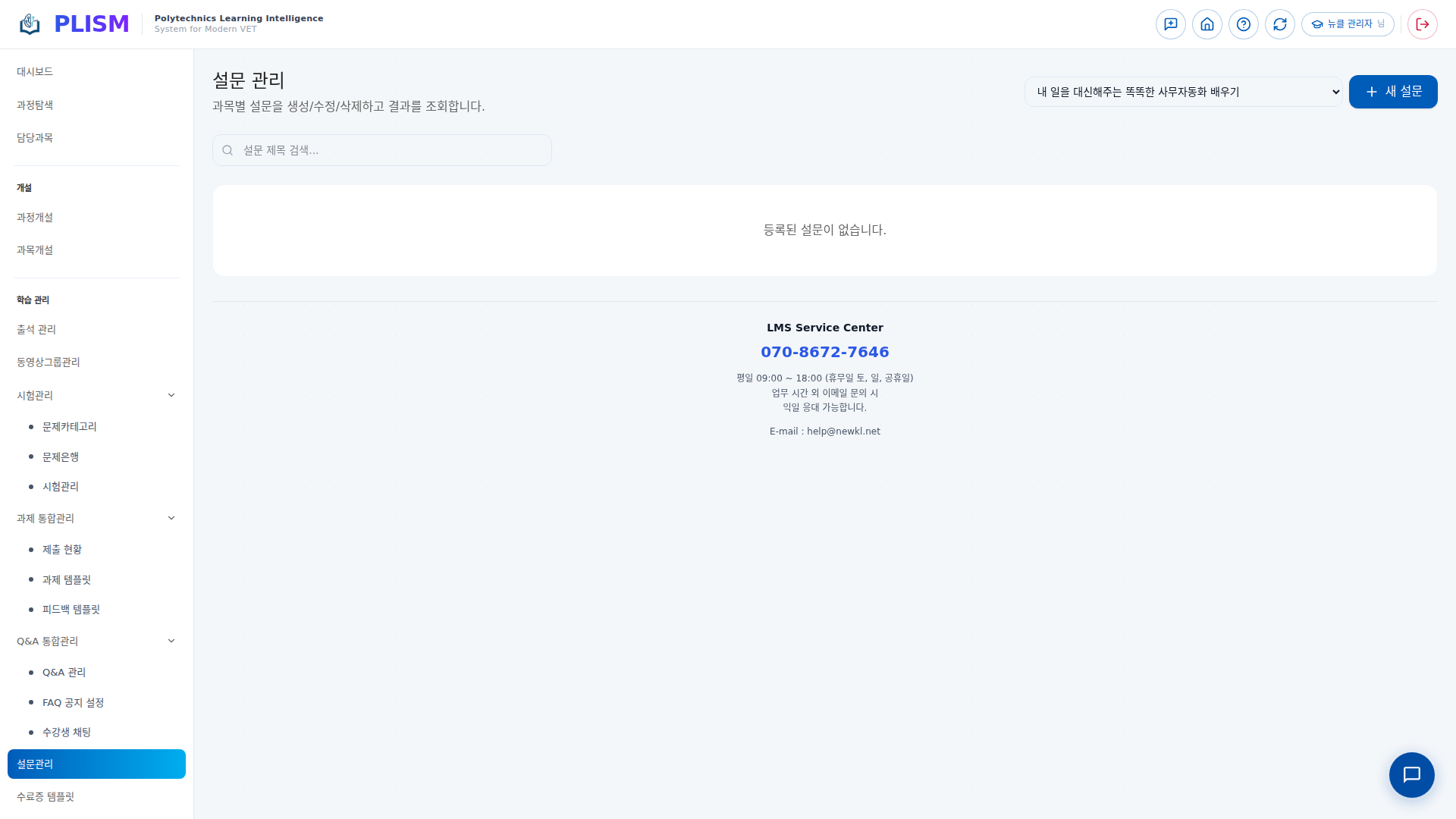Viewport: 1456px width, 819px height.
Task: Click the 뉴클 관리자 profile badge
Action: point(1348,24)
